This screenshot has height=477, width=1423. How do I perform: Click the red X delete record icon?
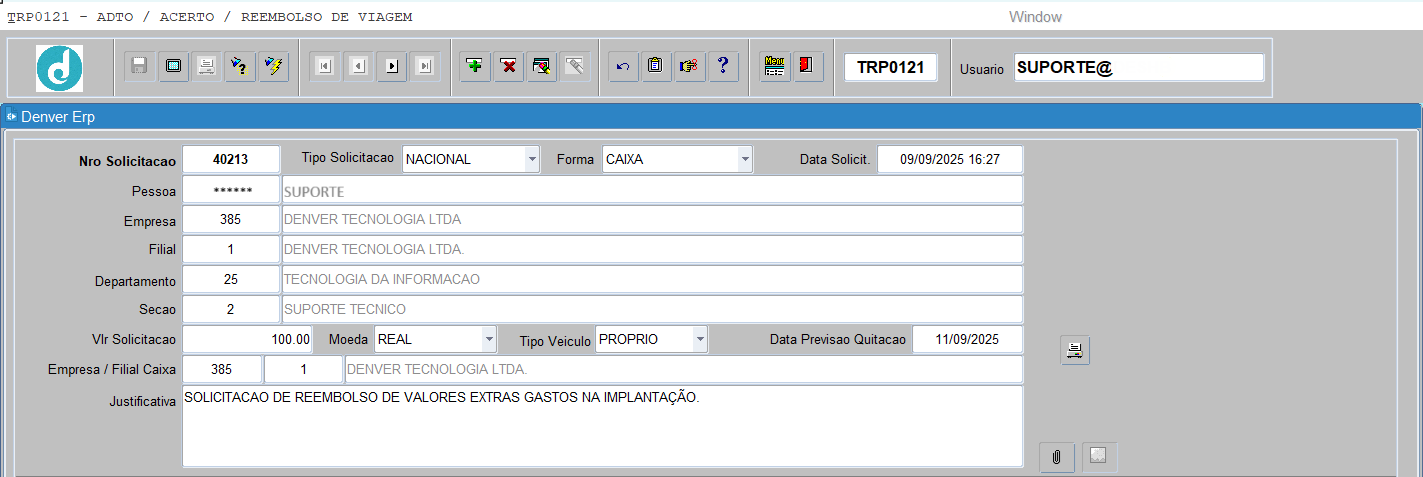[509, 66]
